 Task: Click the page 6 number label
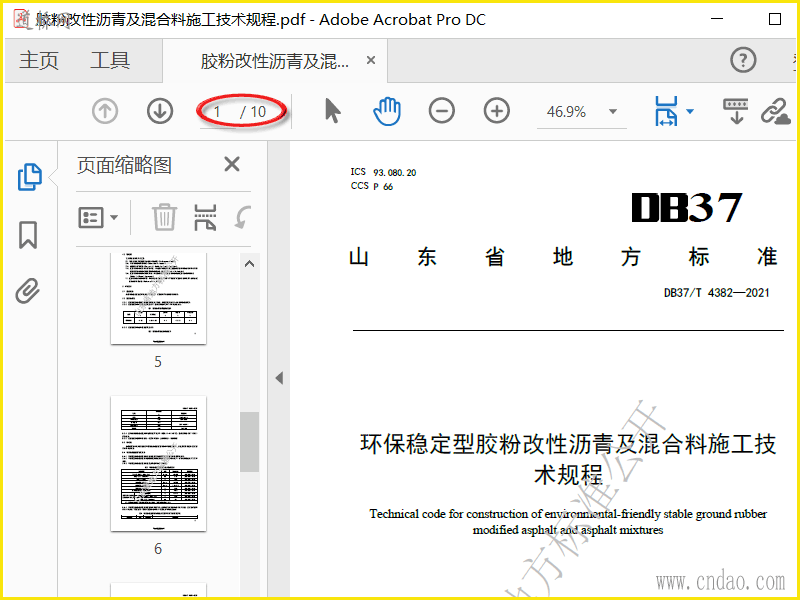coord(158,548)
